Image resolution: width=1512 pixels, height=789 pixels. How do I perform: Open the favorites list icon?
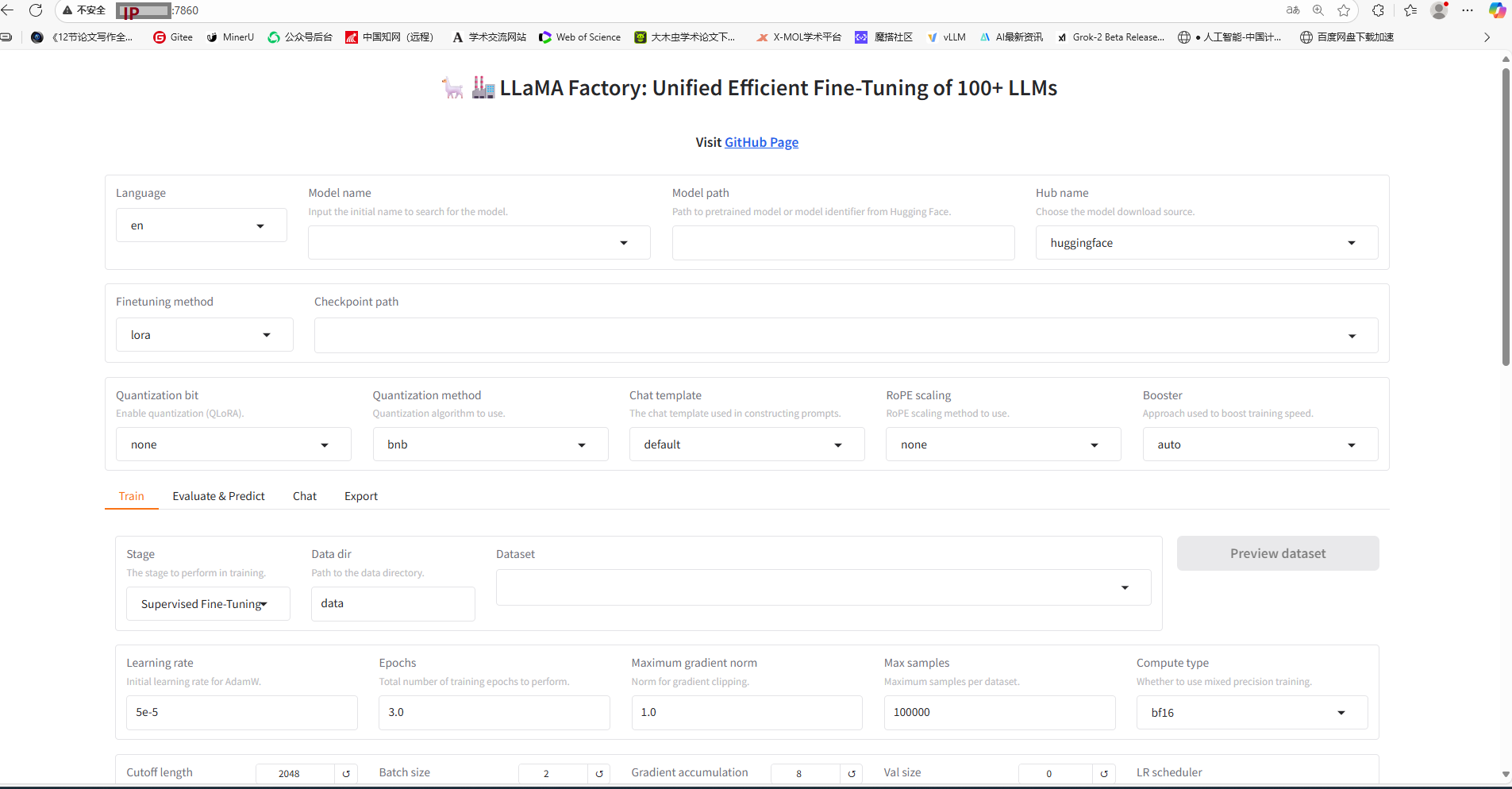coord(1410,10)
